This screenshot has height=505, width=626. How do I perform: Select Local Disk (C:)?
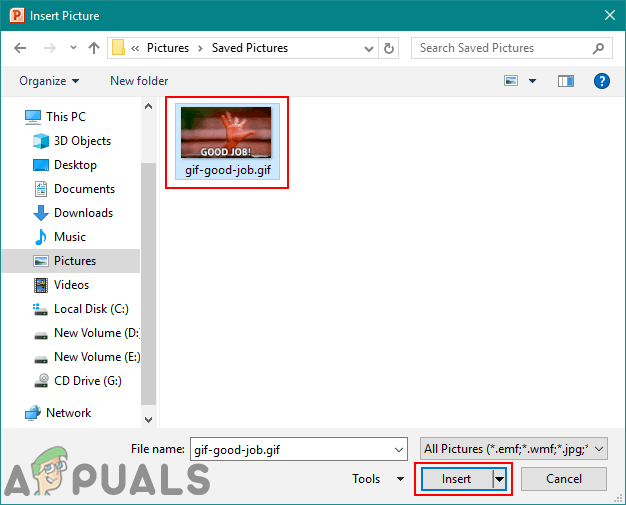tap(91, 309)
